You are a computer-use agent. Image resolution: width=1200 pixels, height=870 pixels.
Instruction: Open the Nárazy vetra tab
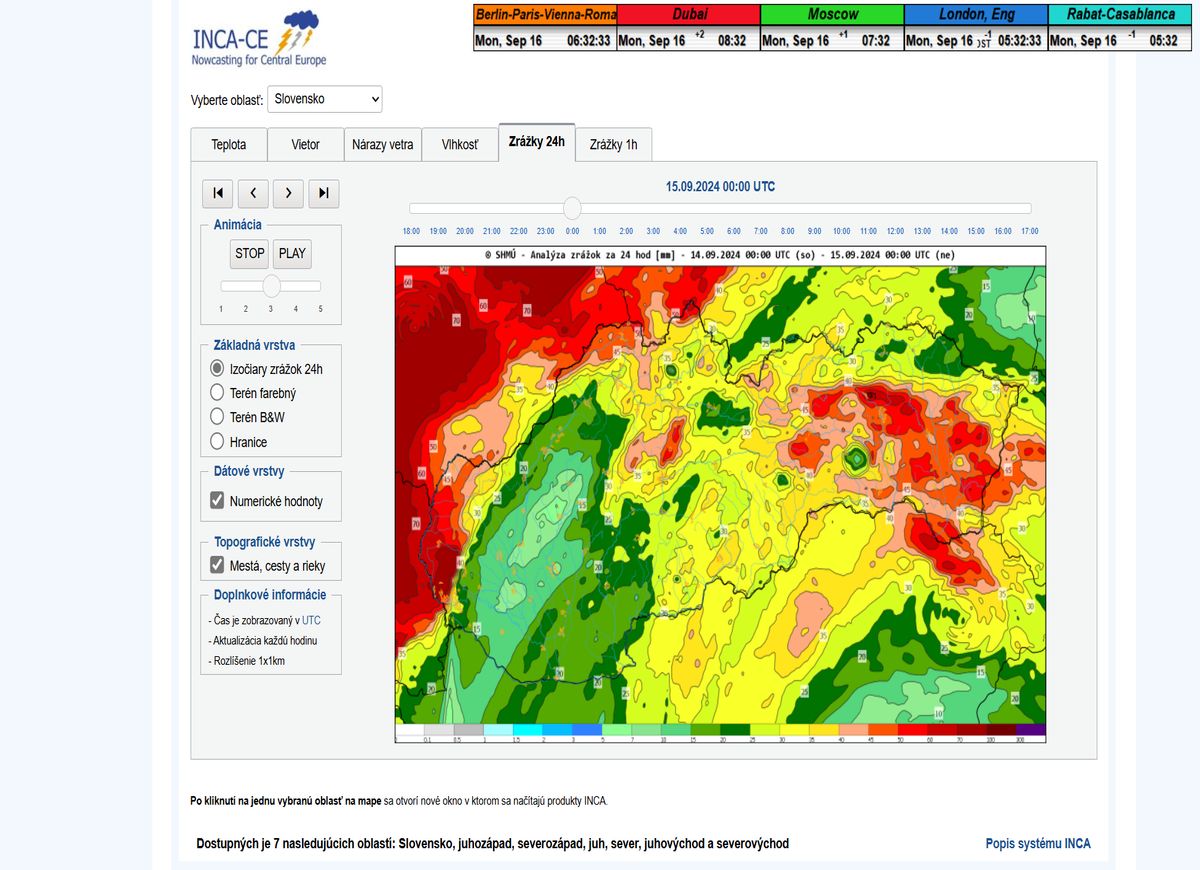(x=382, y=144)
